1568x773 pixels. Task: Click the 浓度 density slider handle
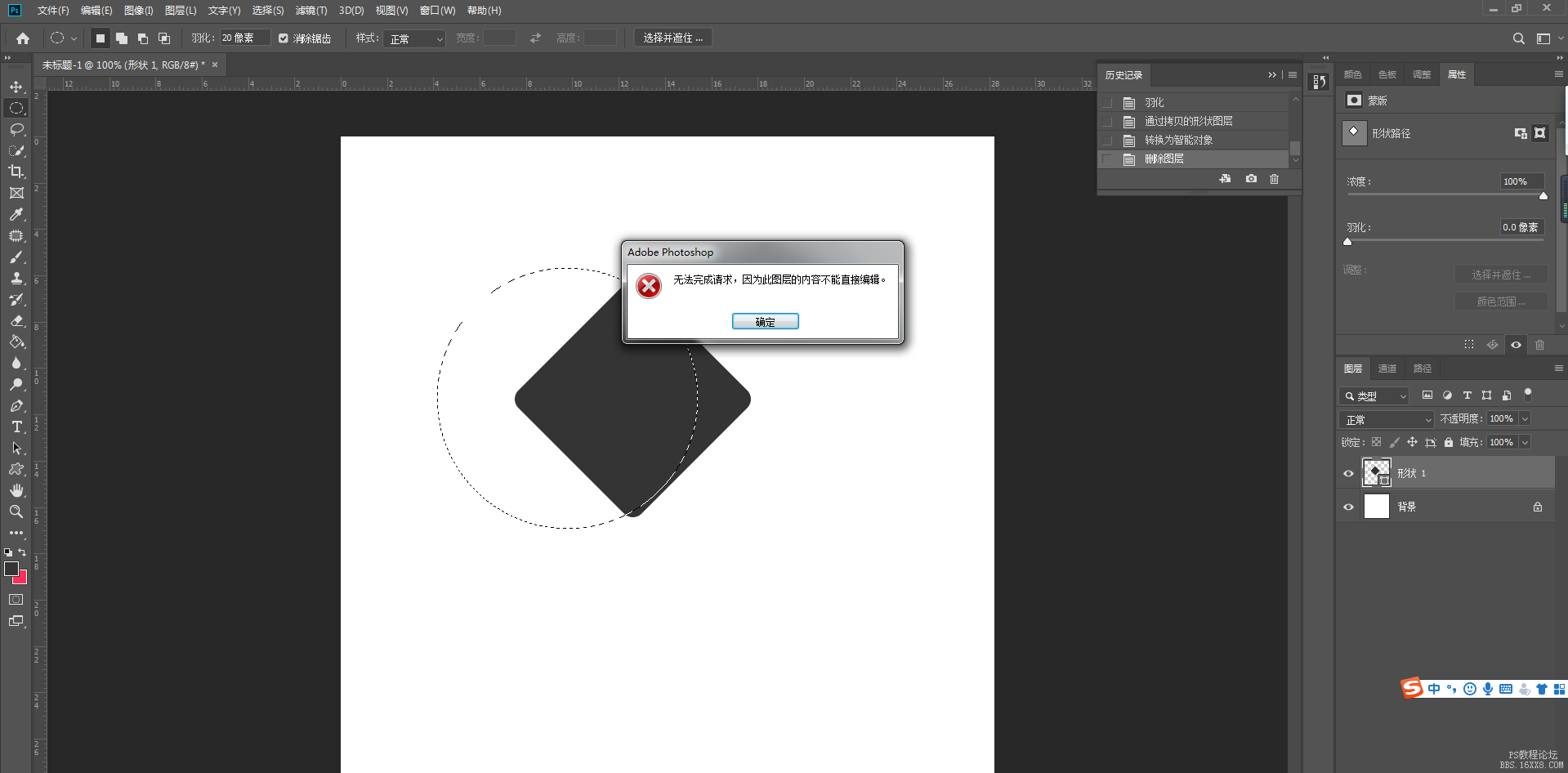[1543, 196]
